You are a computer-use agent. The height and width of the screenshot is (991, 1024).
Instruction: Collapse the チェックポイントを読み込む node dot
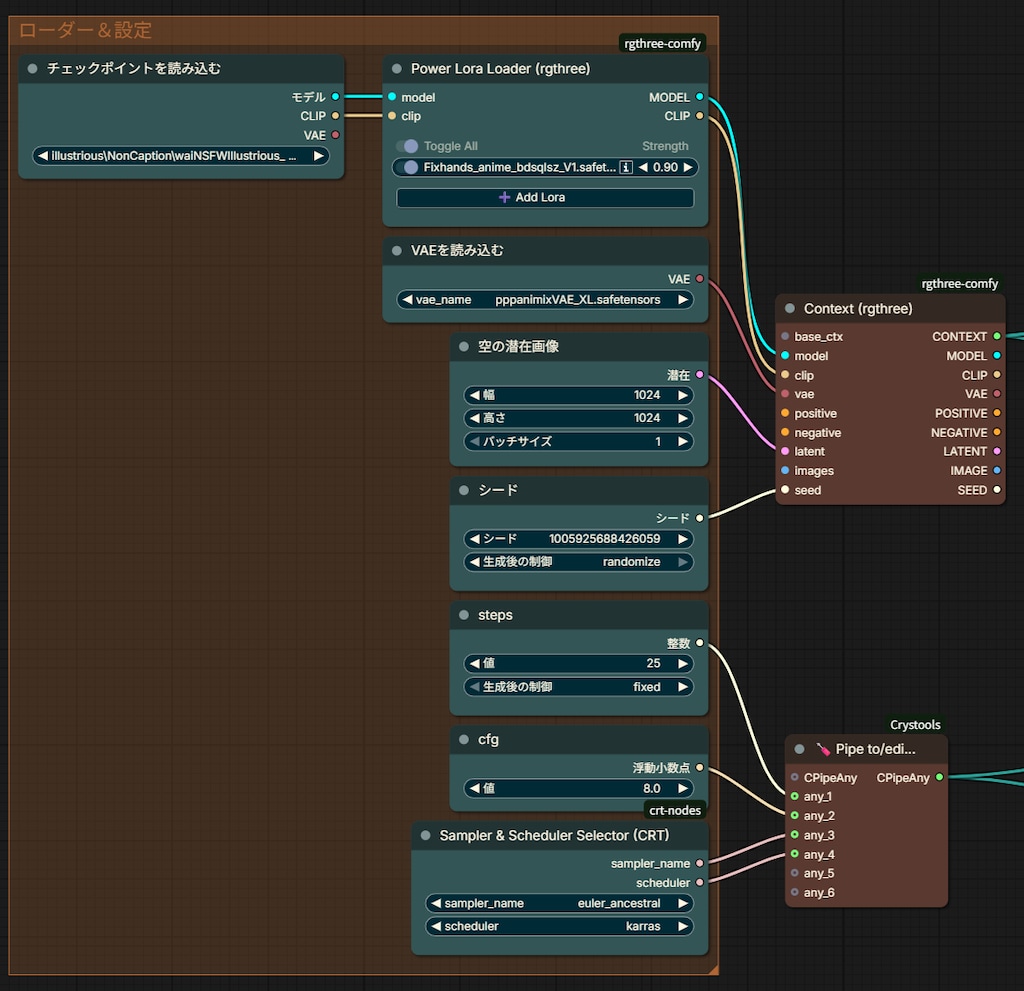(32, 69)
